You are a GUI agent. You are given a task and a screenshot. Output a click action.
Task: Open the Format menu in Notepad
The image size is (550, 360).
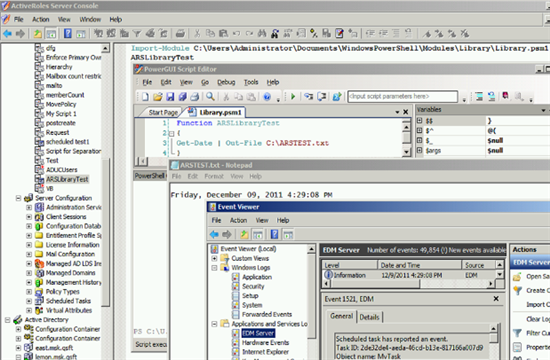click(214, 176)
